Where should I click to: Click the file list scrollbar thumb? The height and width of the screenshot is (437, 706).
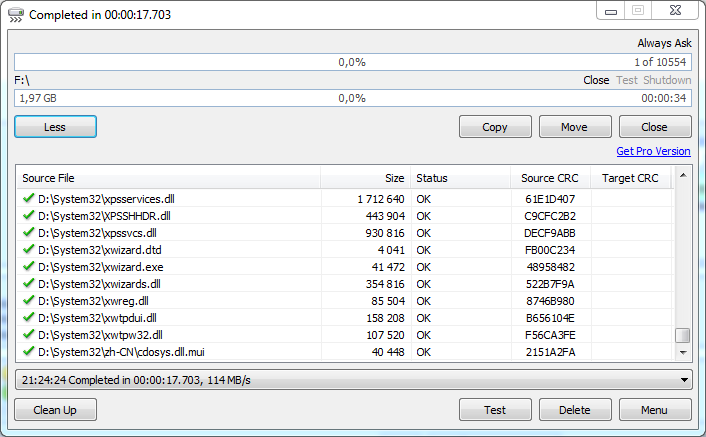[x=683, y=335]
